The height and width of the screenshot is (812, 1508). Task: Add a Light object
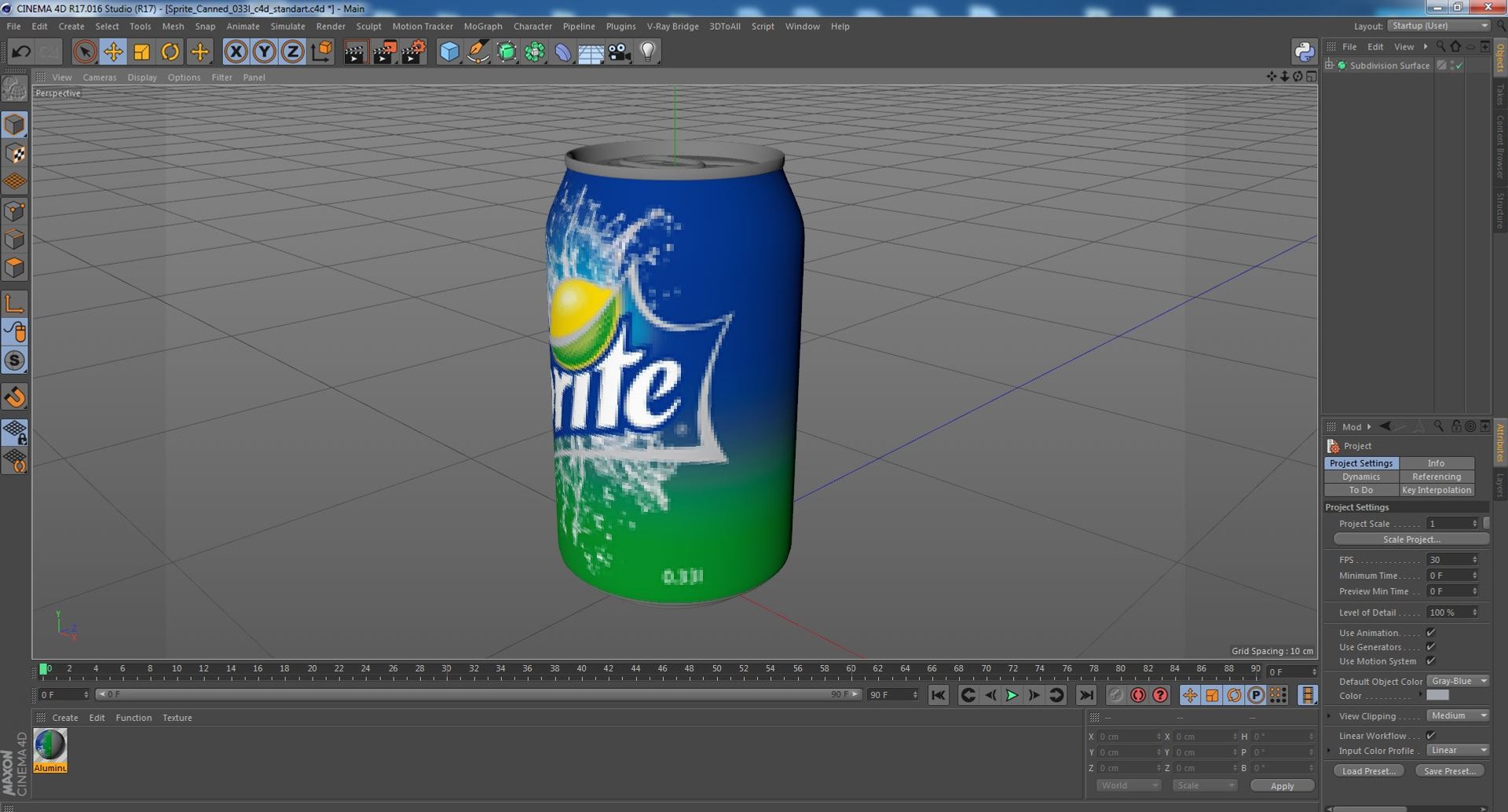tap(647, 52)
